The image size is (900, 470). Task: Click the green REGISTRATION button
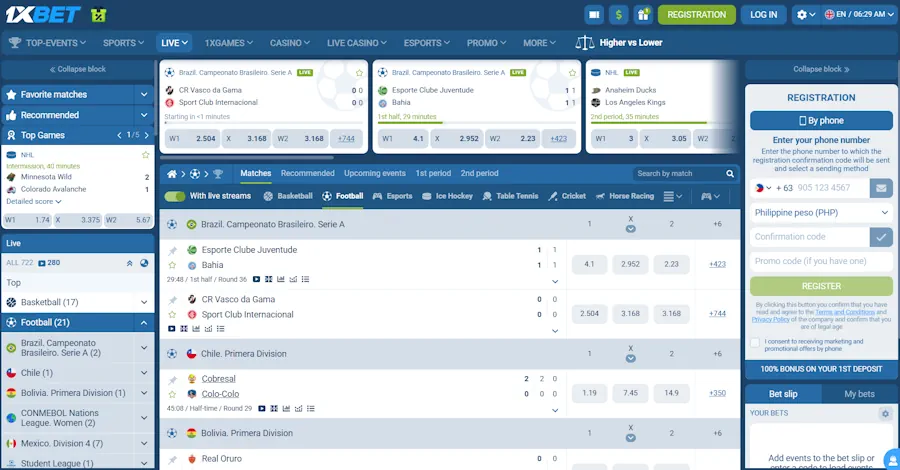point(696,14)
